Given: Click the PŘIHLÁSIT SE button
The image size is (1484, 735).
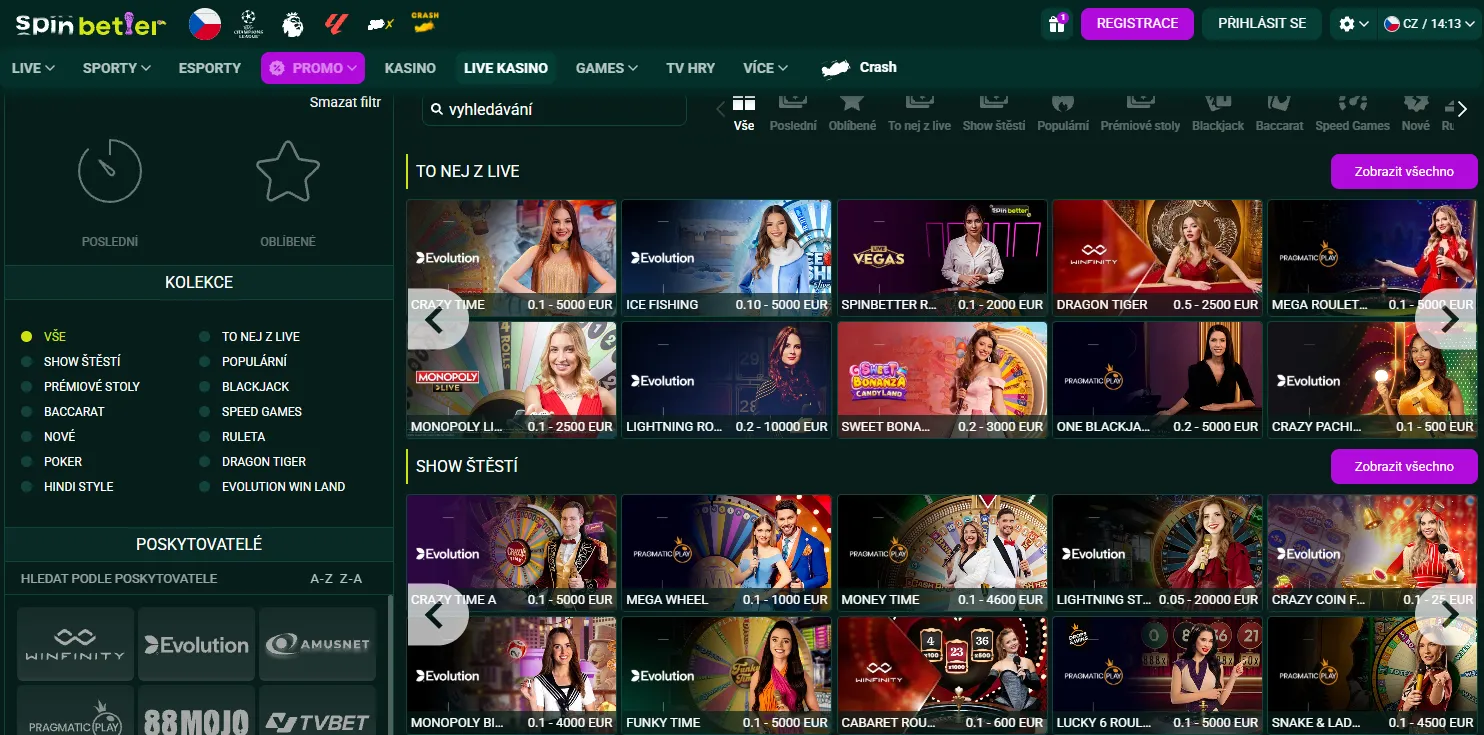Looking at the screenshot, I should 1262,24.
